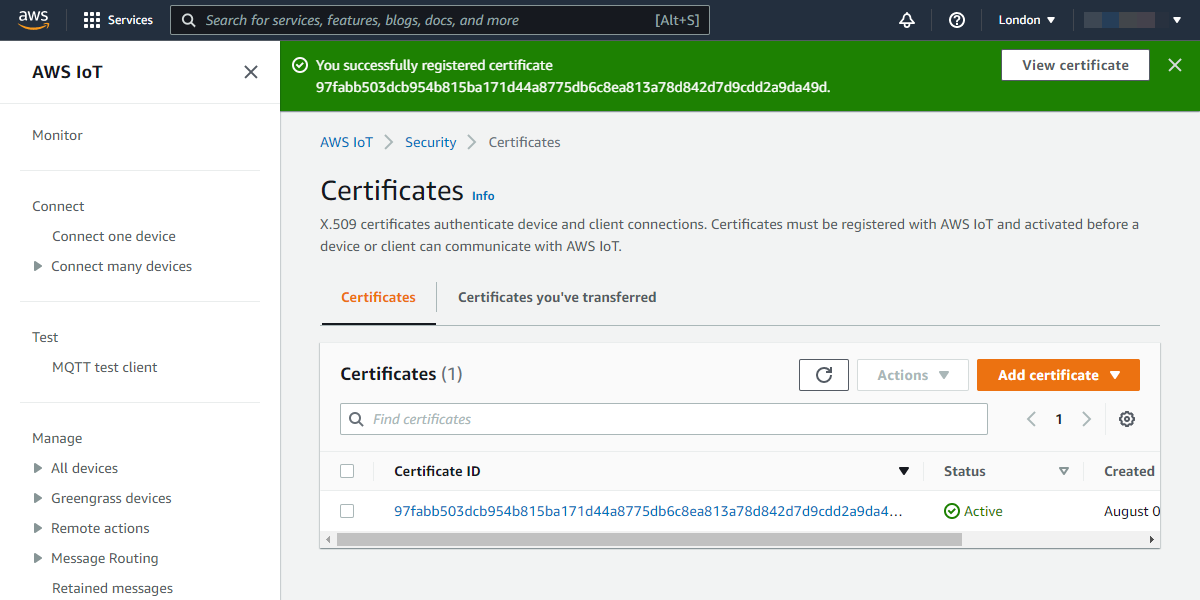Open the London region dropdown
This screenshot has height=600, width=1200.
tap(1027, 20)
